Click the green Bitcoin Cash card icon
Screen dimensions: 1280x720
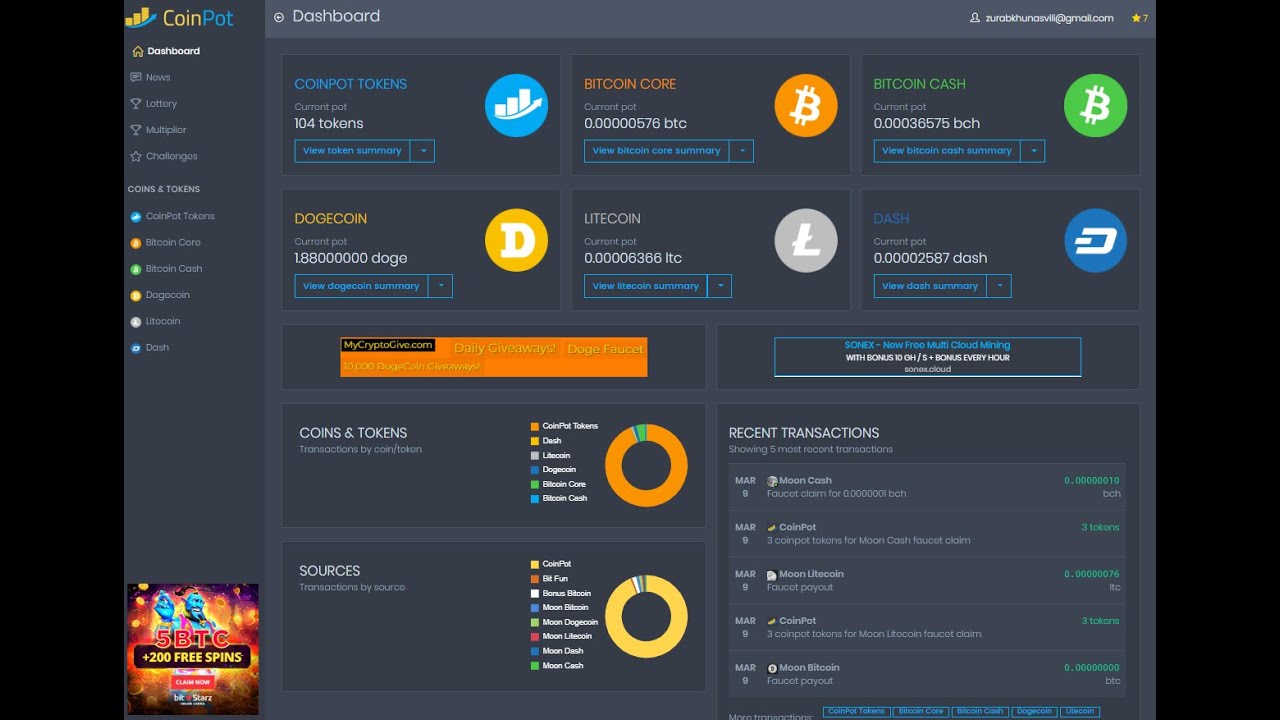pos(1095,105)
